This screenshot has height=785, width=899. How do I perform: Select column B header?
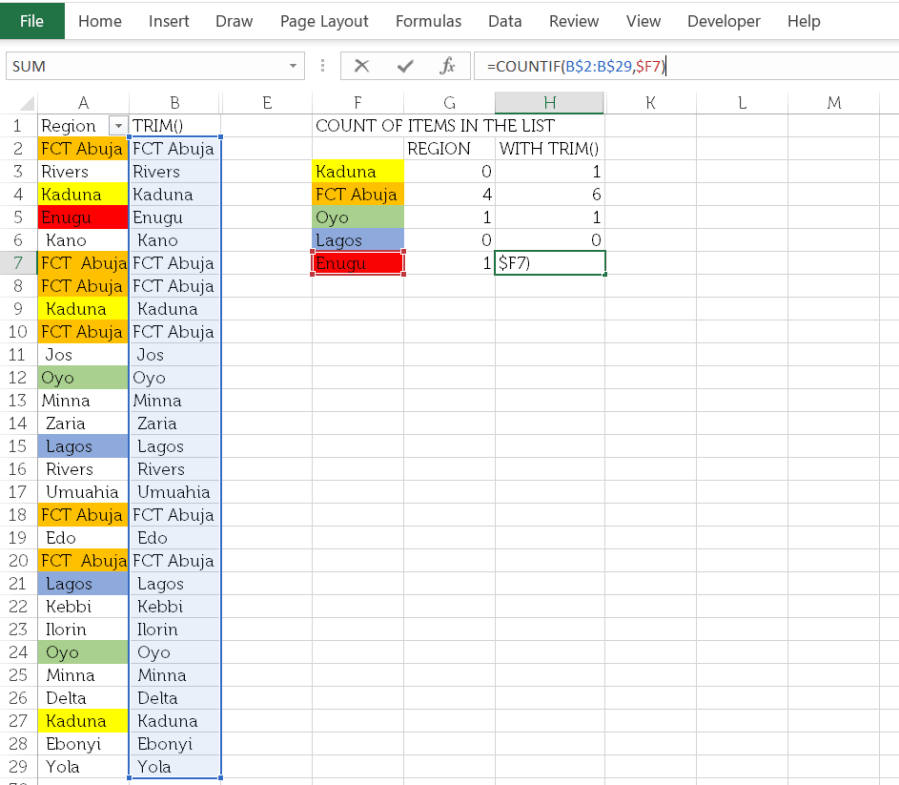click(x=175, y=103)
